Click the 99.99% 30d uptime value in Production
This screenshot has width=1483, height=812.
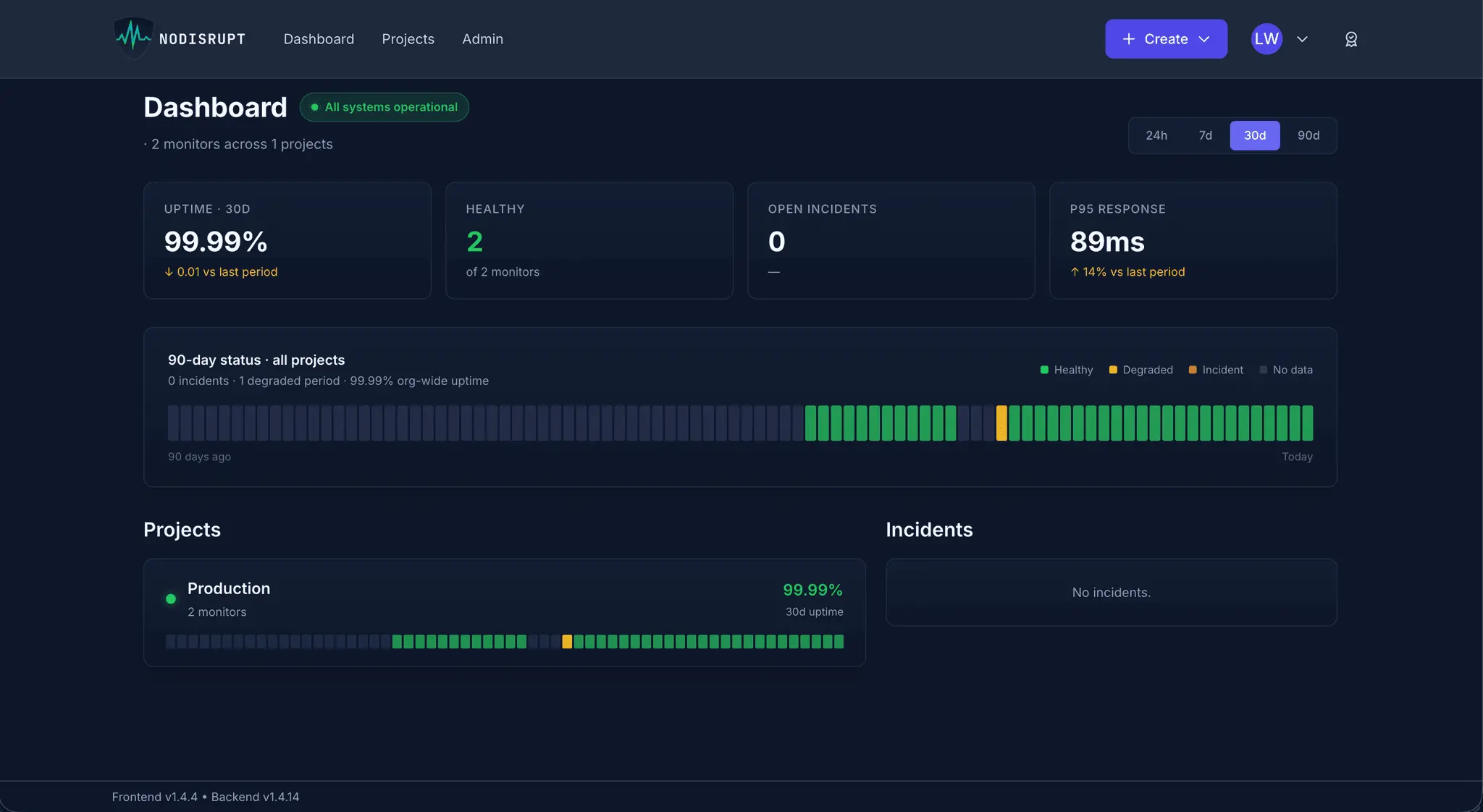coord(812,590)
